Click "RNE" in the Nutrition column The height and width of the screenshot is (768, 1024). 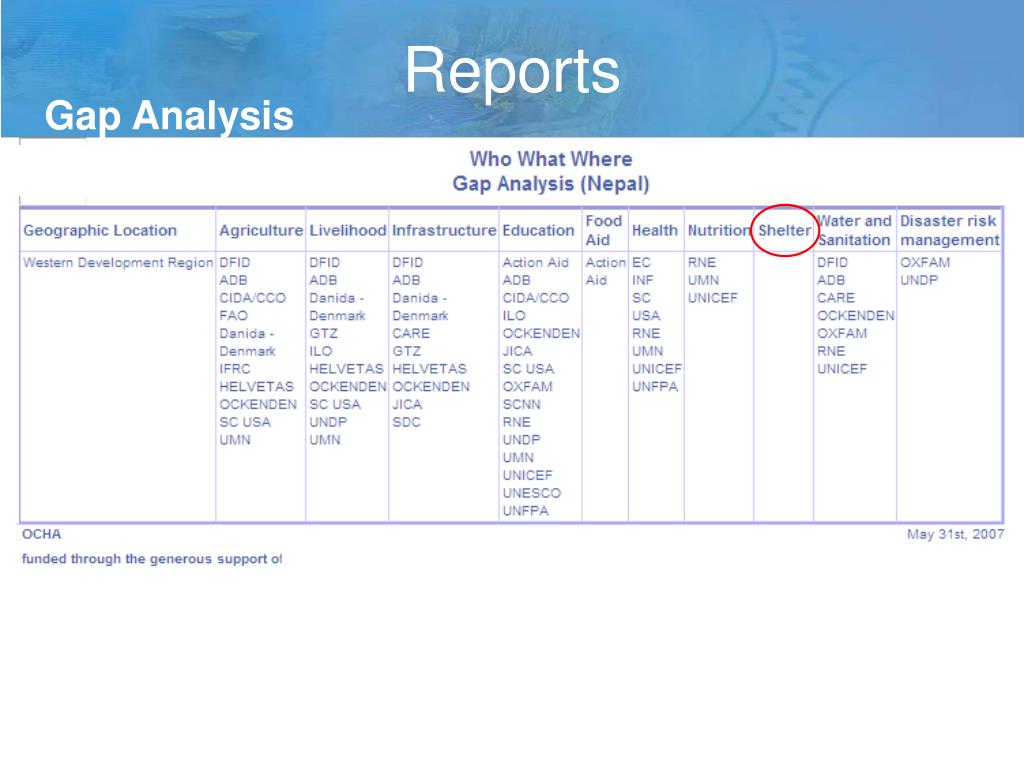pyautogui.click(x=701, y=263)
